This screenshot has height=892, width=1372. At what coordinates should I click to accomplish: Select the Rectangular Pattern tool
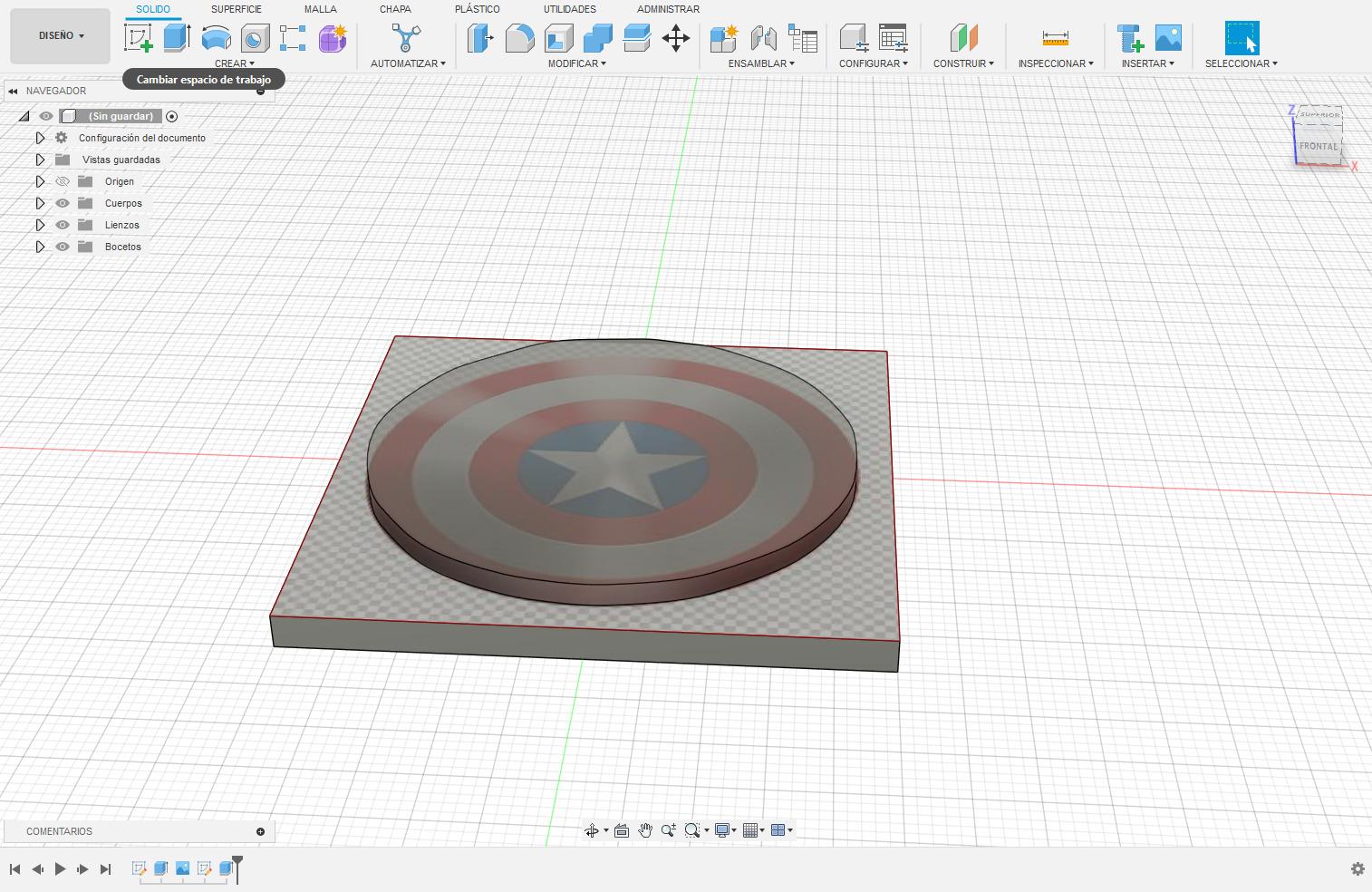293,38
